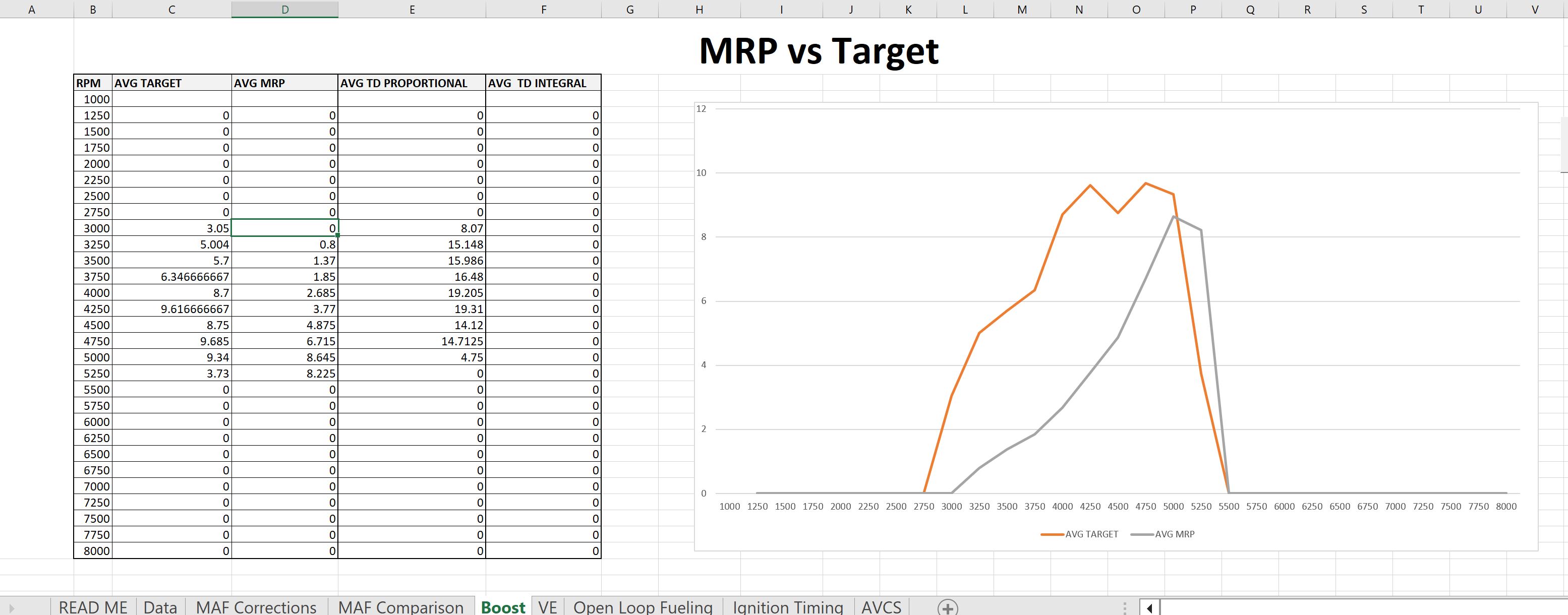This screenshot has height=615, width=1568.
Task: Add a new sheet with plus button
Action: coord(947,607)
